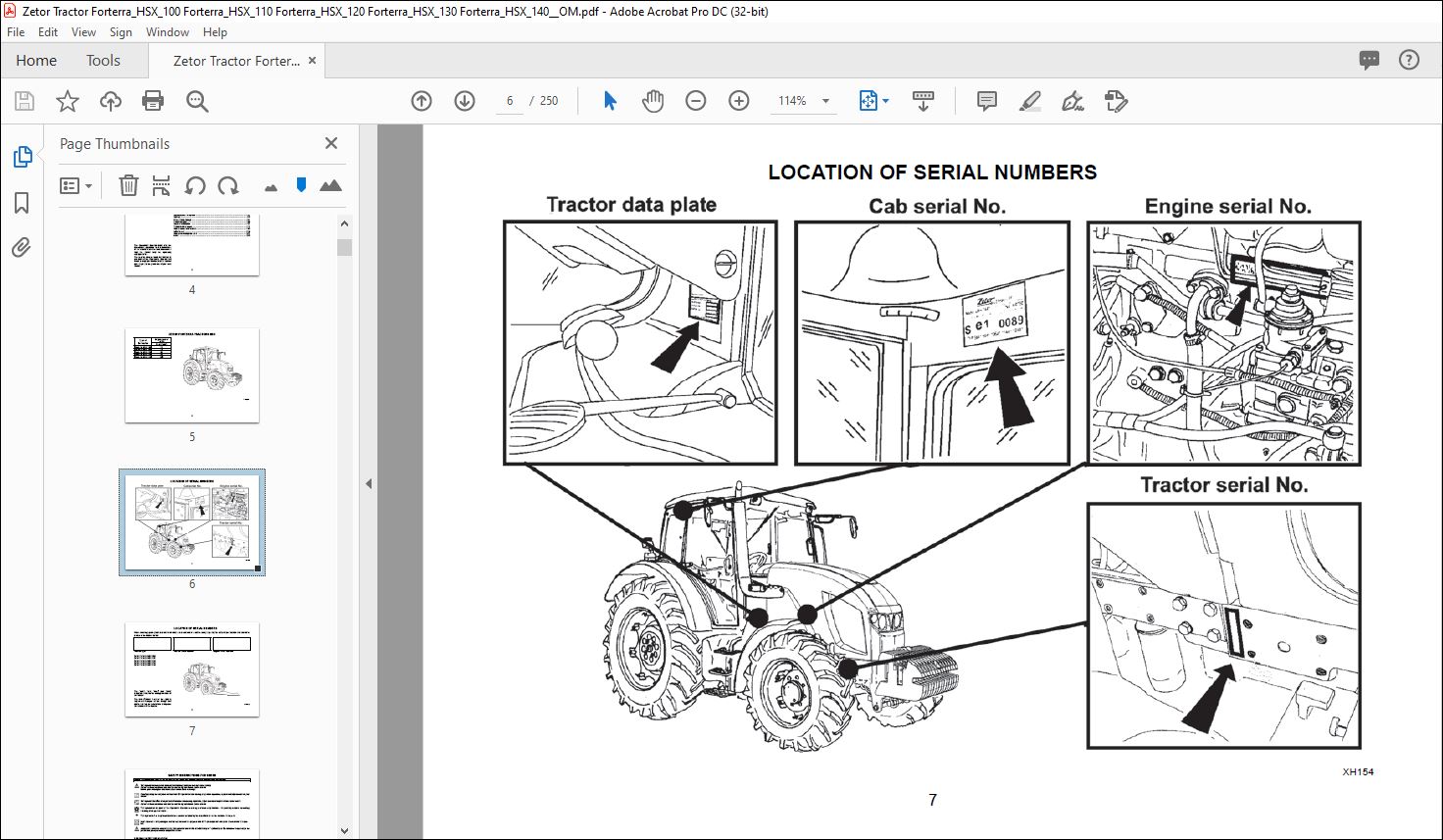Click 'LOCATION OF SERIAL NUMBERS' heading
Screen dimensions: 1443x840
(x=932, y=173)
